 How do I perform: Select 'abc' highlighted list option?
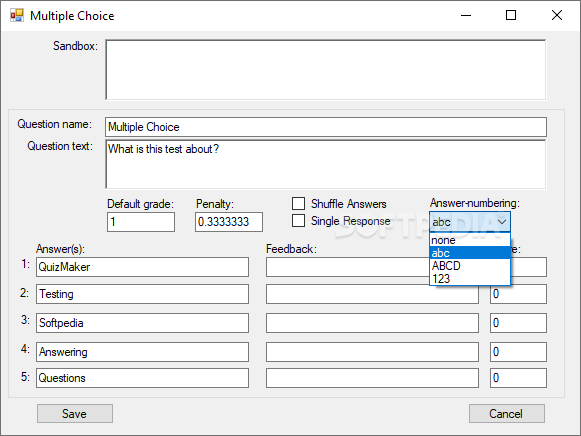[x=470, y=253]
